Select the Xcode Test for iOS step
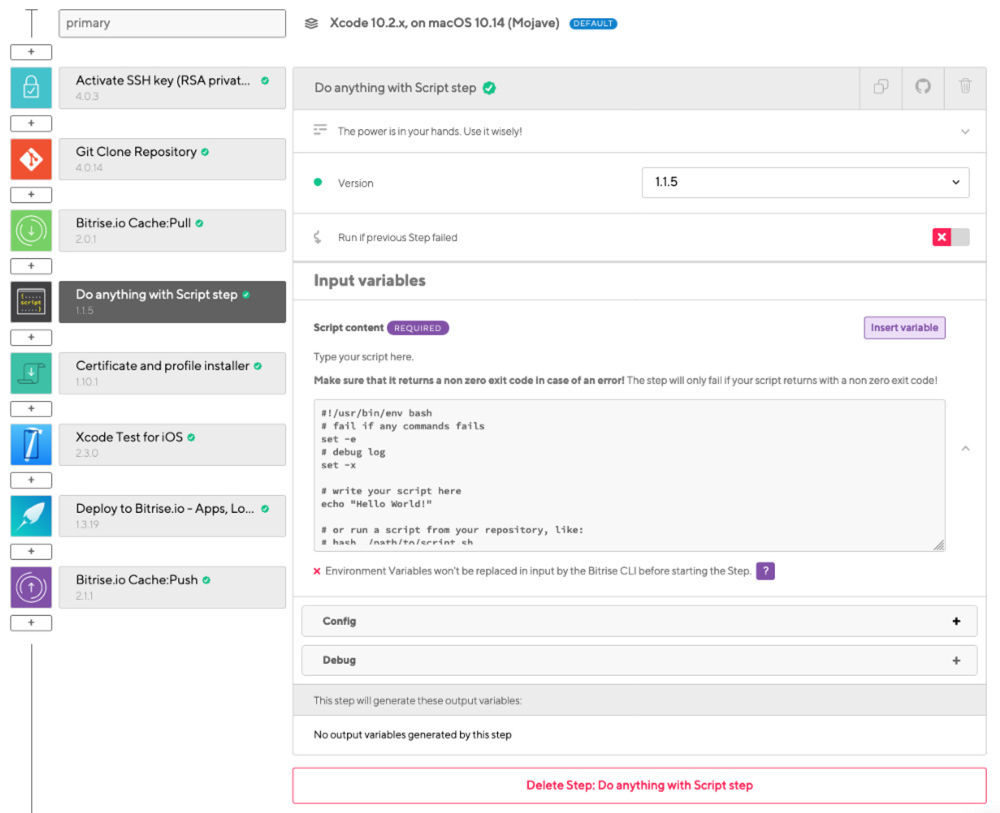The width and height of the screenshot is (1000, 813). (172, 444)
